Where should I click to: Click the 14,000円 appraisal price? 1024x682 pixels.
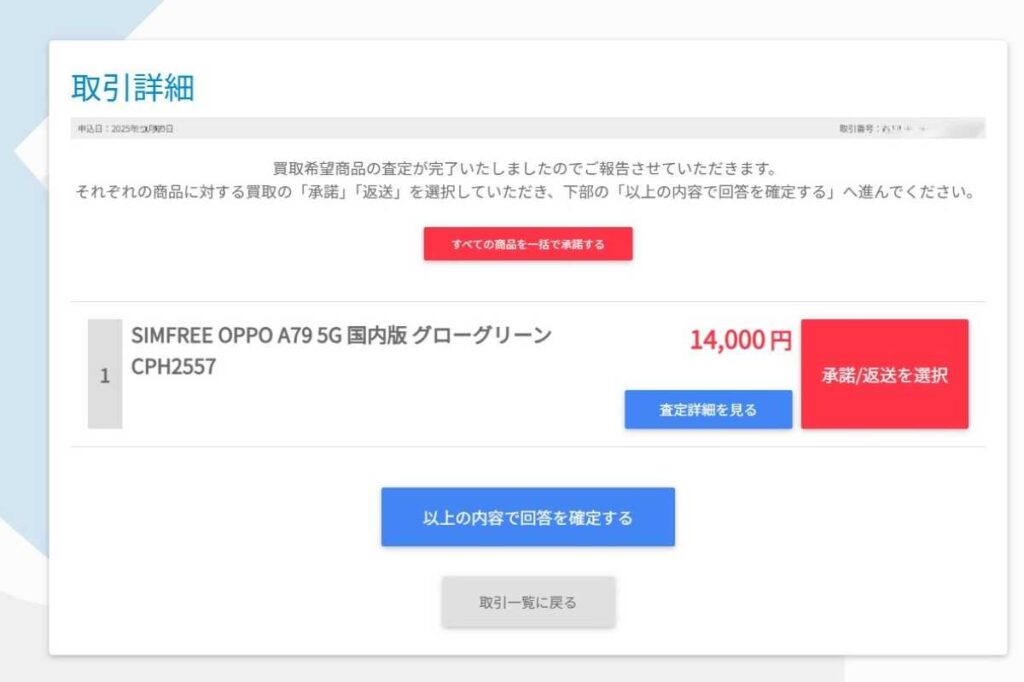tap(741, 340)
